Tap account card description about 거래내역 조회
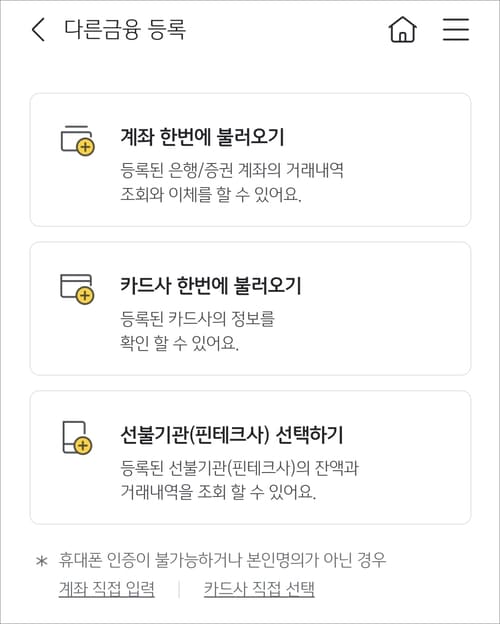 (232, 182)
